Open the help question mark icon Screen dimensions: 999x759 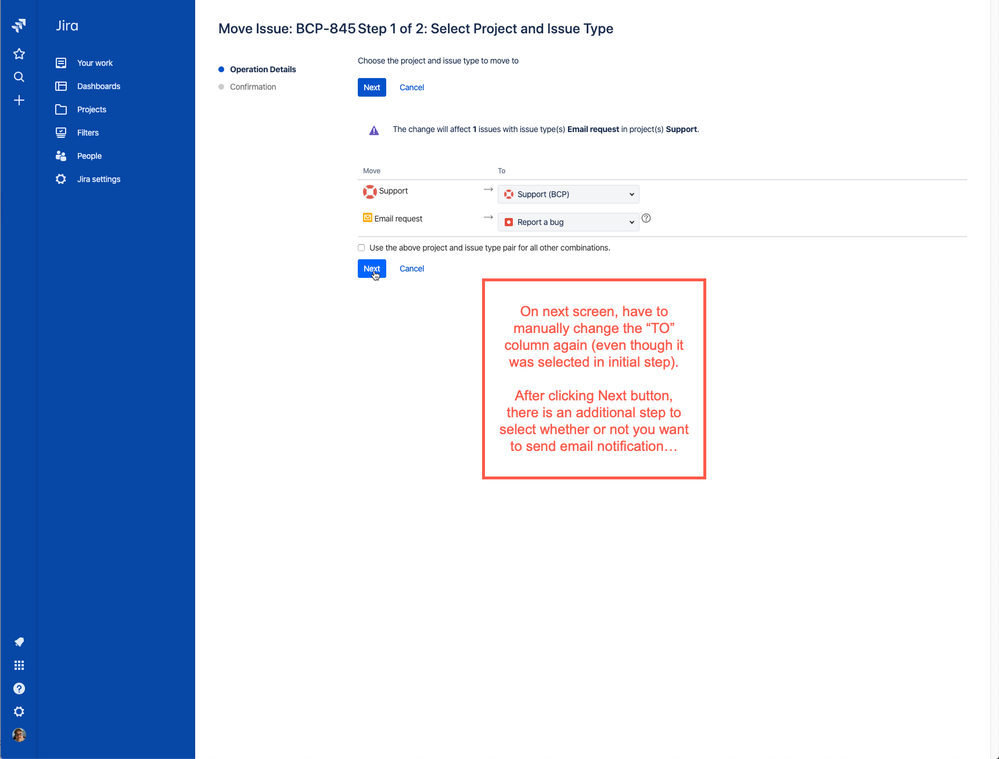coord(19,689)
